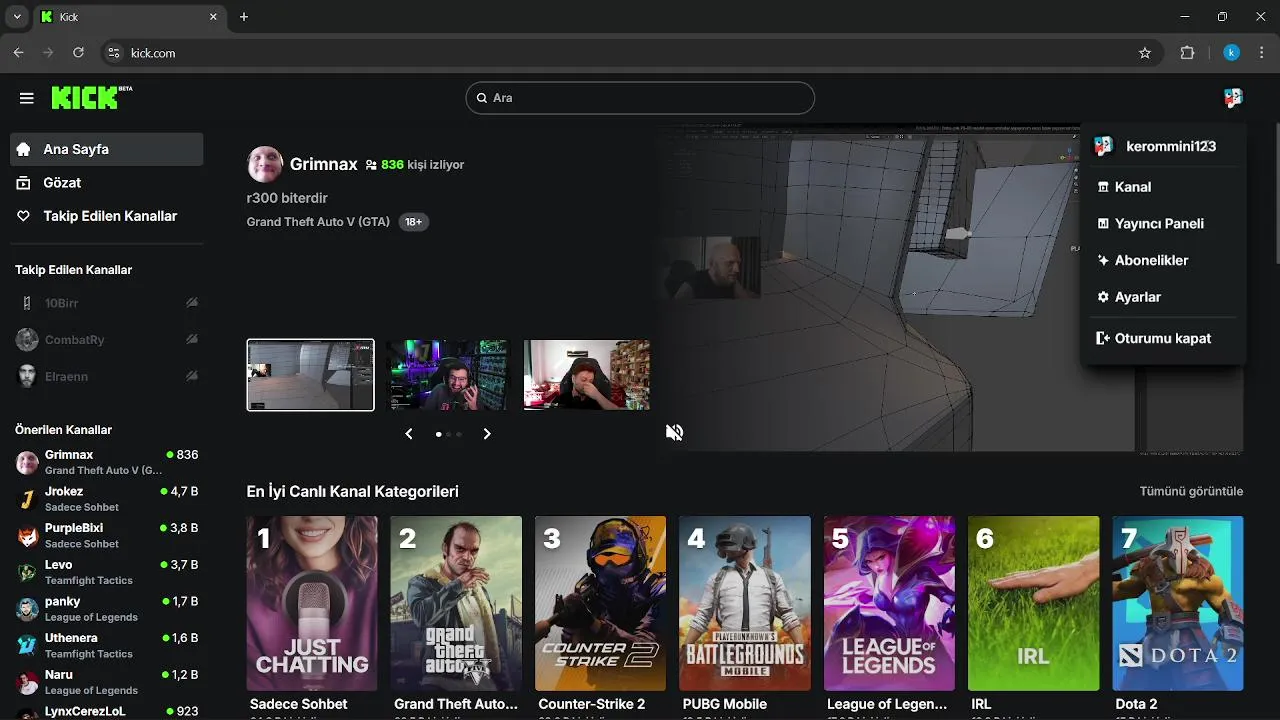
Task: Click the Ana Sayfa home icon
Action: (24, 149)
